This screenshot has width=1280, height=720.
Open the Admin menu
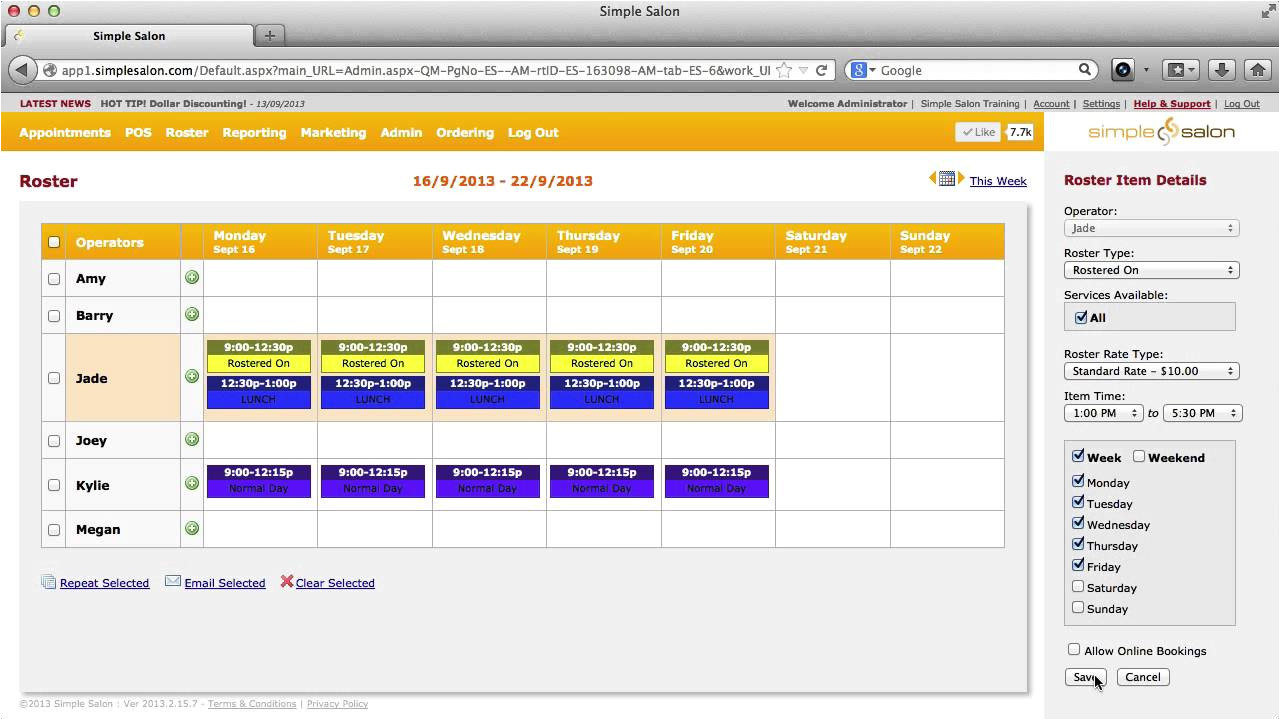pos(401,132)
